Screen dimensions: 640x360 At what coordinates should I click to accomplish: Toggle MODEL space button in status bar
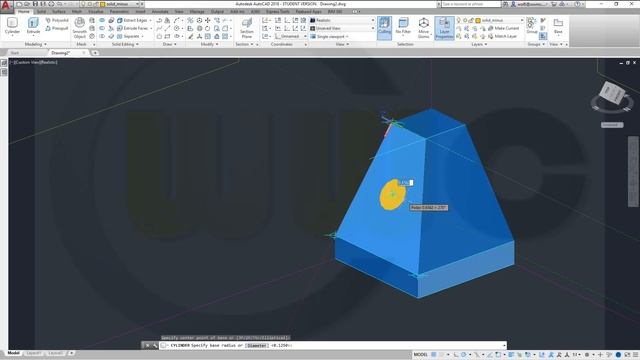420,355
